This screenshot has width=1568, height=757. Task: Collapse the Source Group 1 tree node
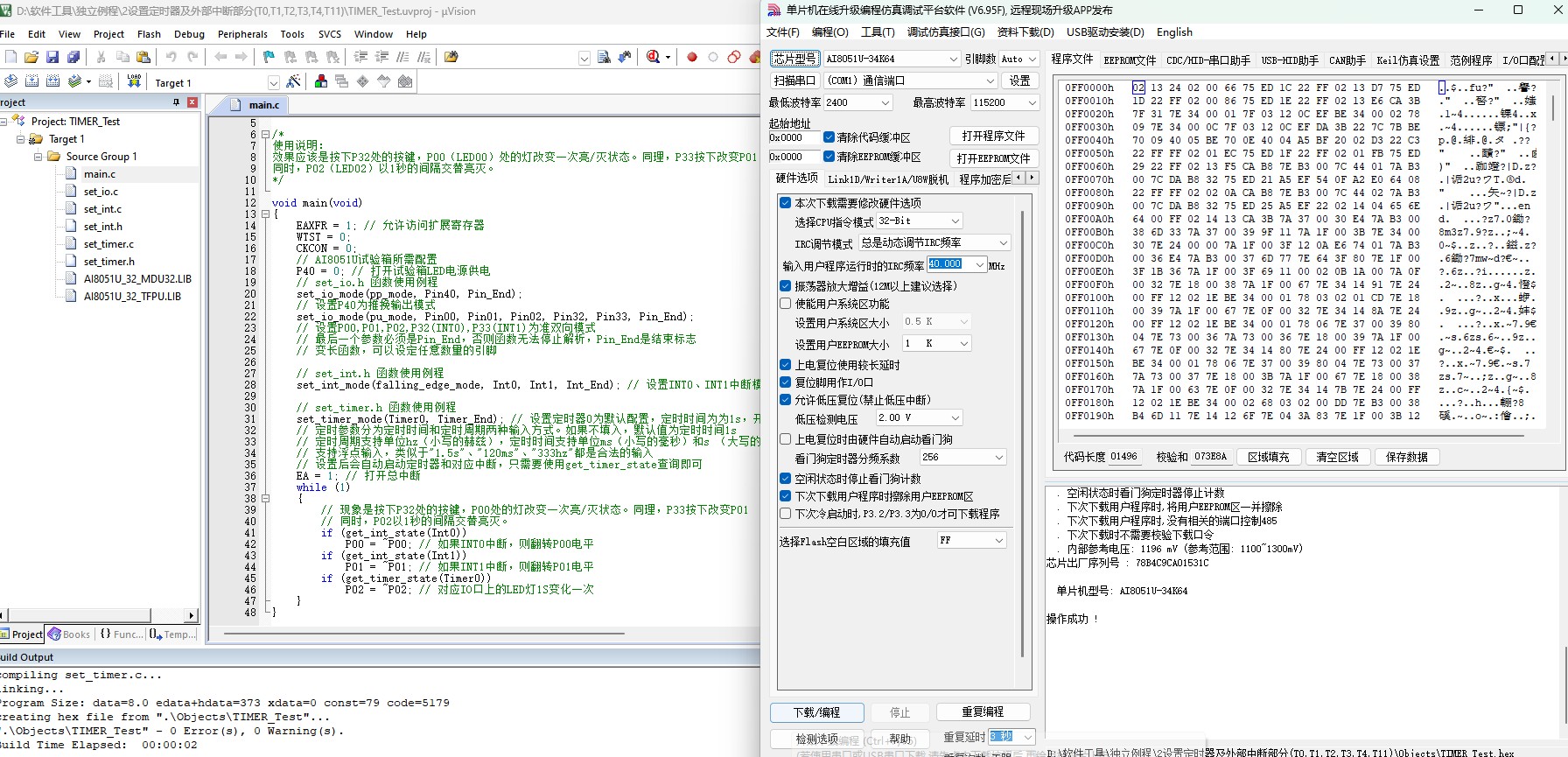[x=38, y=157]
